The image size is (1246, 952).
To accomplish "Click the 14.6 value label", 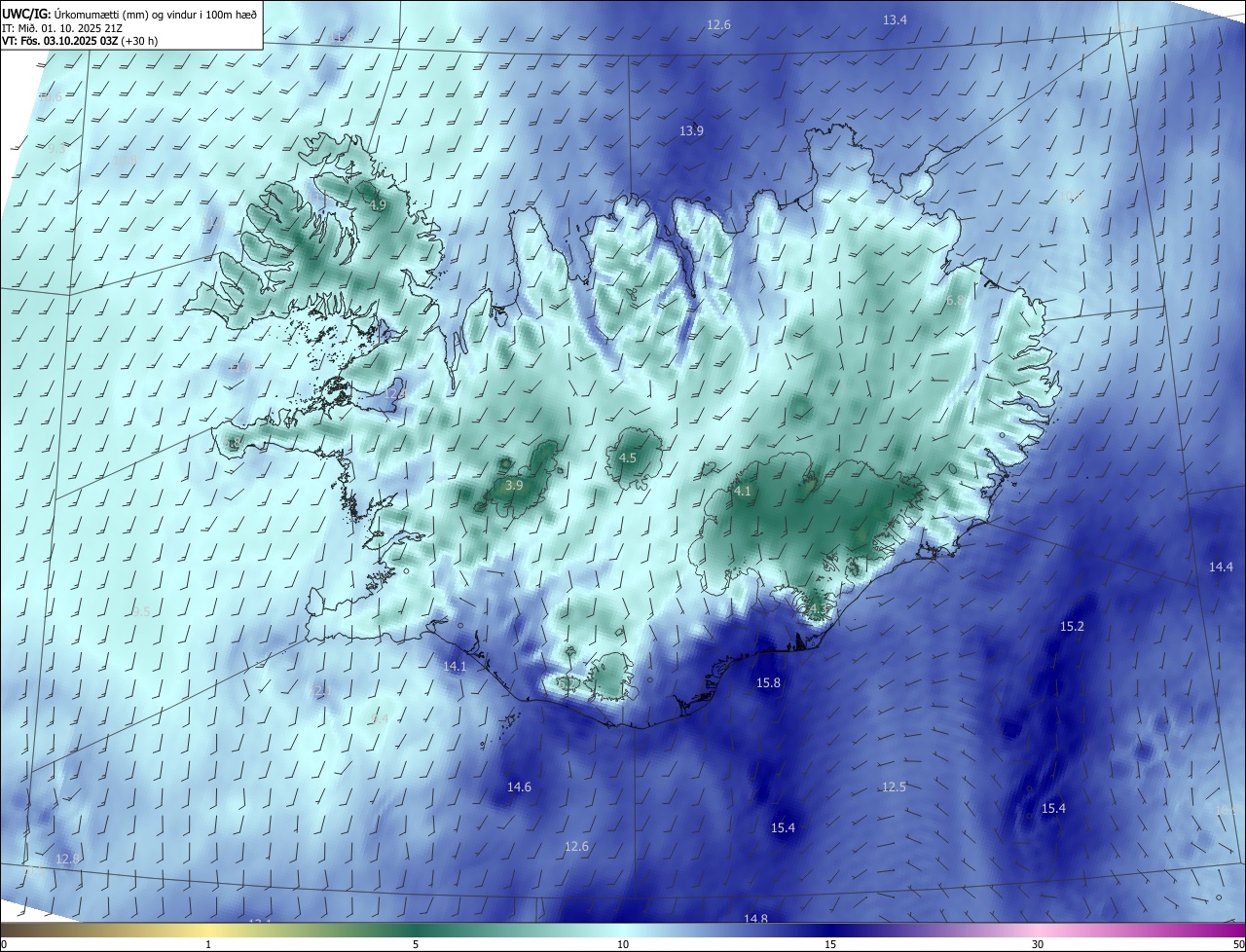I will (x=520, y=787).
